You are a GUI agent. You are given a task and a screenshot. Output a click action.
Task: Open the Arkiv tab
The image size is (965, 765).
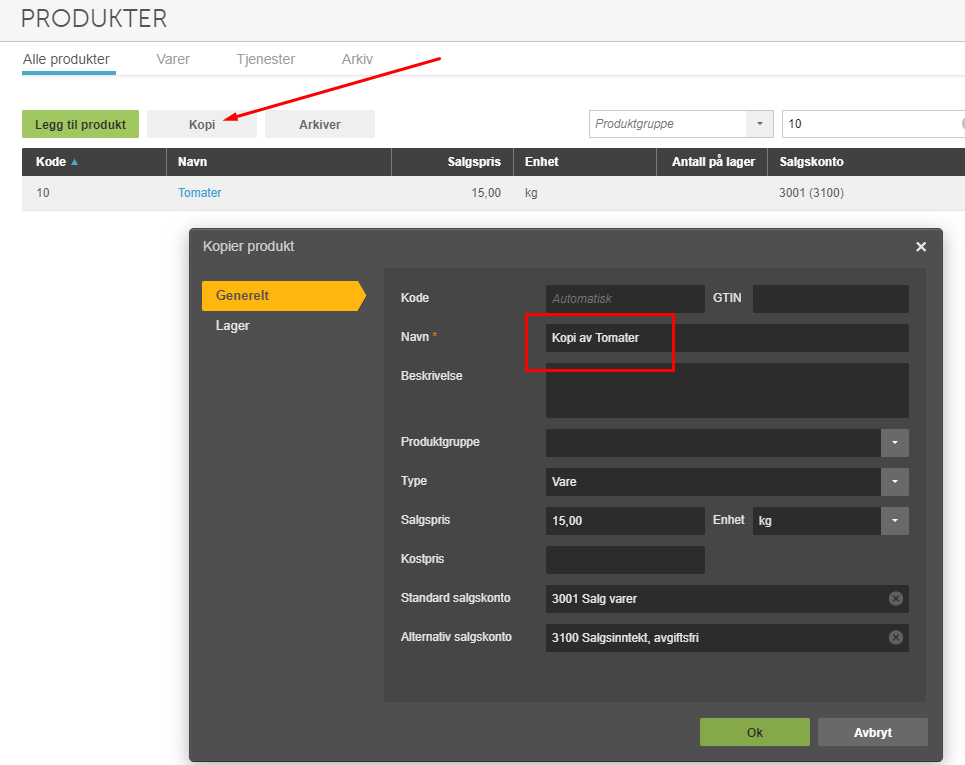(357, 59)
